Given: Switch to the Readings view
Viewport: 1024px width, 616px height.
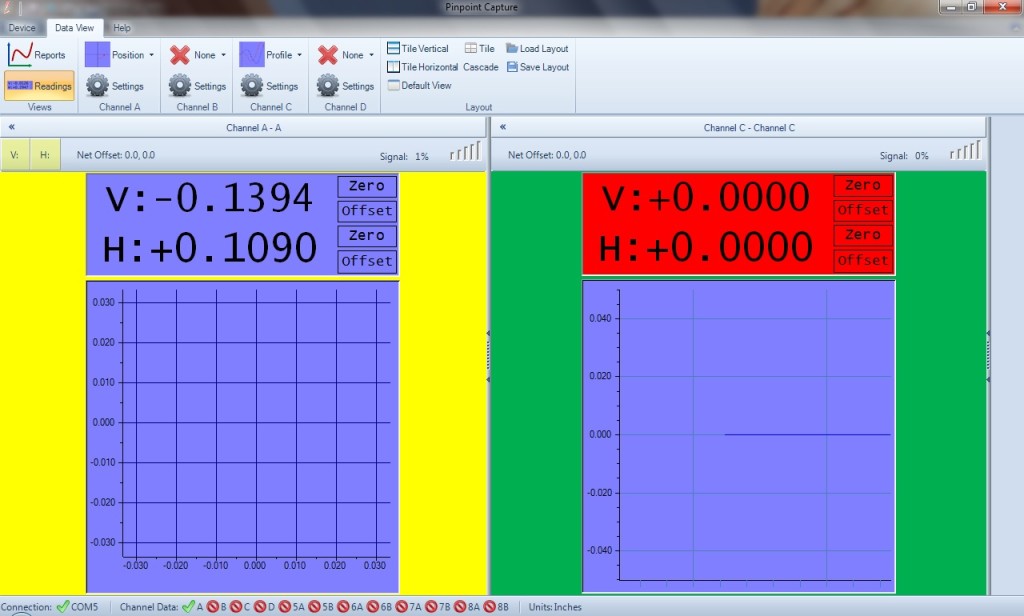Looking at the screenshot, I should (39, 86).
